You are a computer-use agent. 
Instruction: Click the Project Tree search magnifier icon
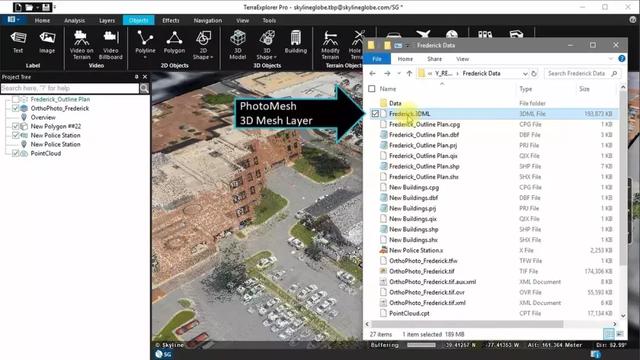144,88
